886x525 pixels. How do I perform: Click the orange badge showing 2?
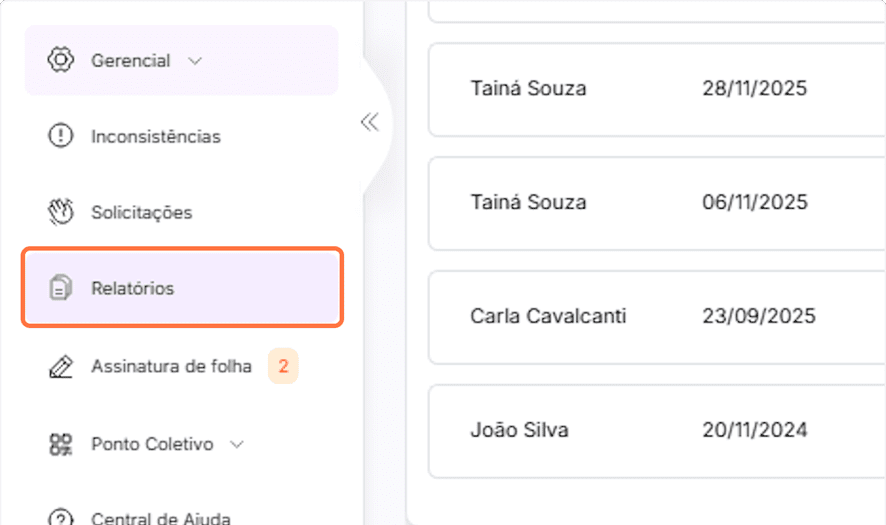tap(283, 367)
